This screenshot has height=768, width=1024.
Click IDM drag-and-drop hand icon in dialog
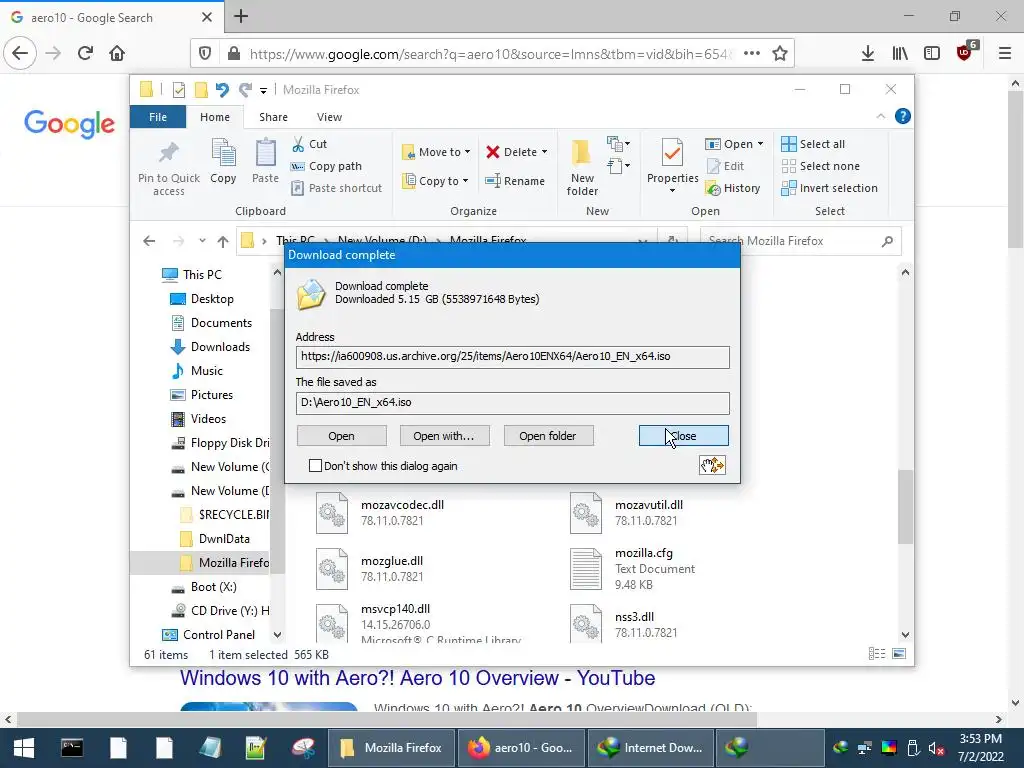(x=712, y=465)
